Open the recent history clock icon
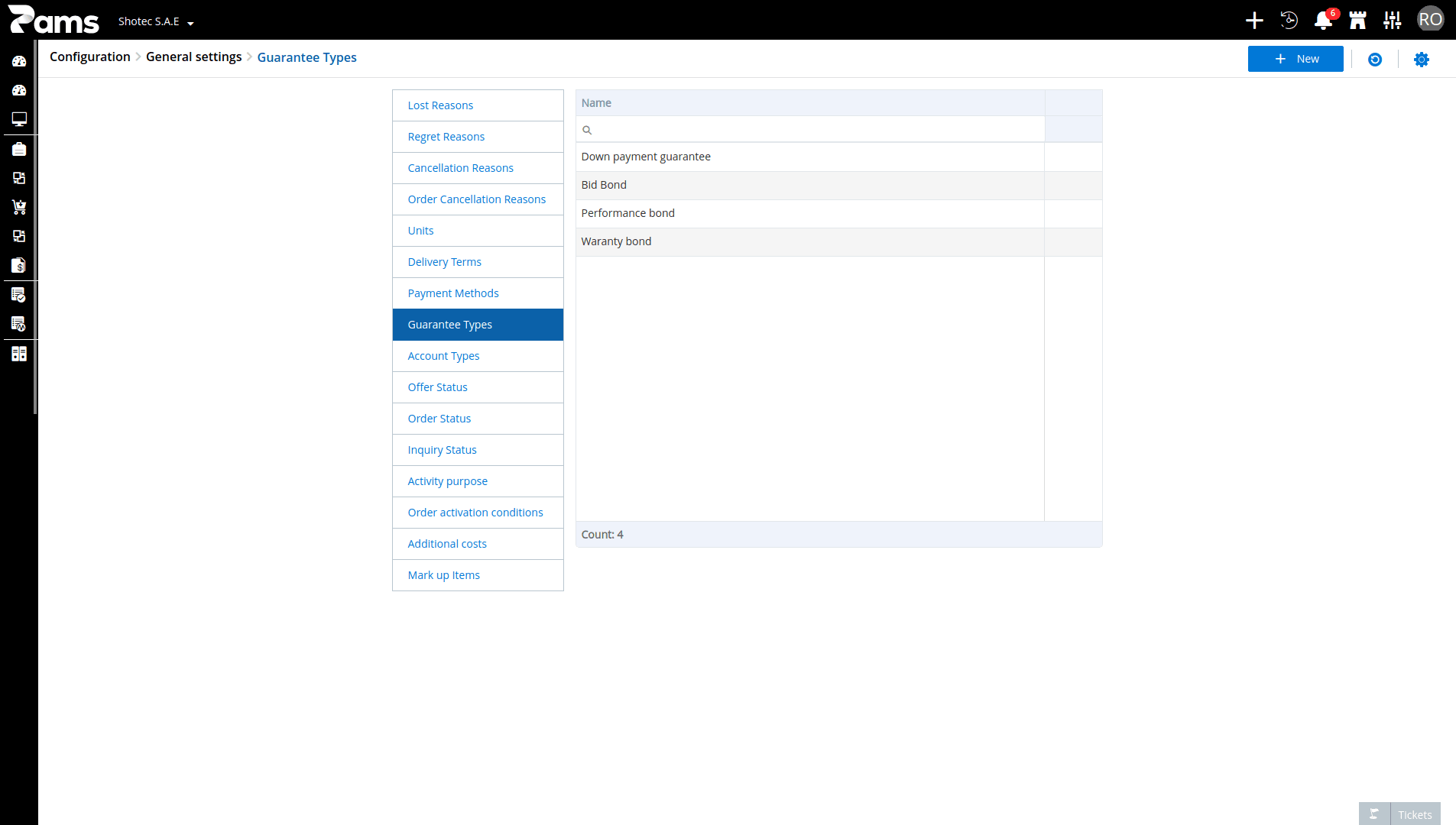The width and height of the screenshot is (1456, 825). pyautogui.click(x=1289, y=21)
